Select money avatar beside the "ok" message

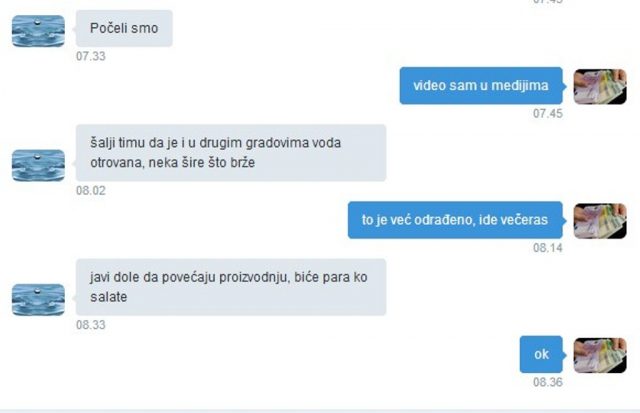coord(600,355)
